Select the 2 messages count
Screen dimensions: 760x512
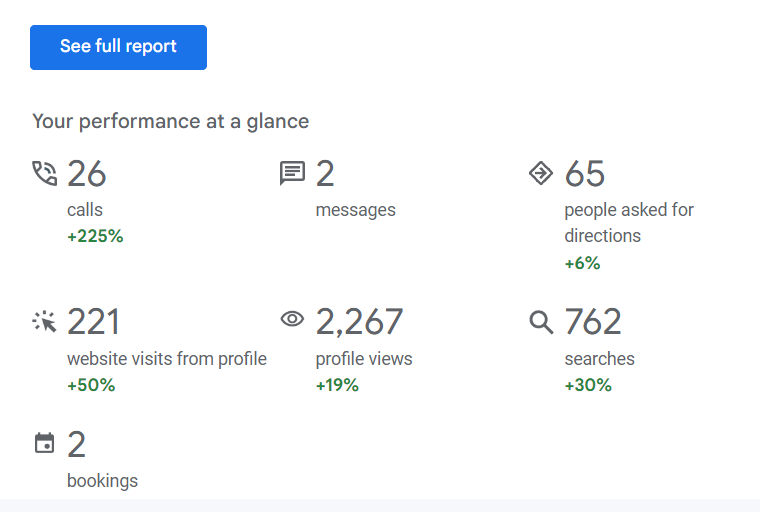tap(325, 174)
